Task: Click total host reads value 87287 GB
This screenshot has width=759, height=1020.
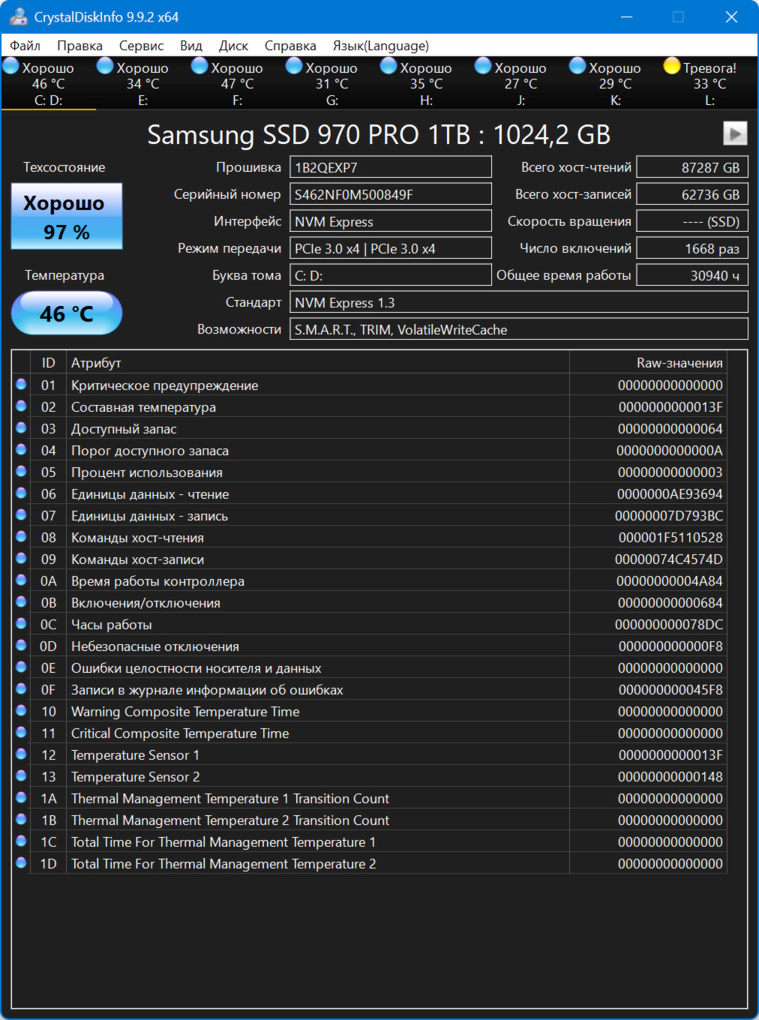Action: click(692, 167)
